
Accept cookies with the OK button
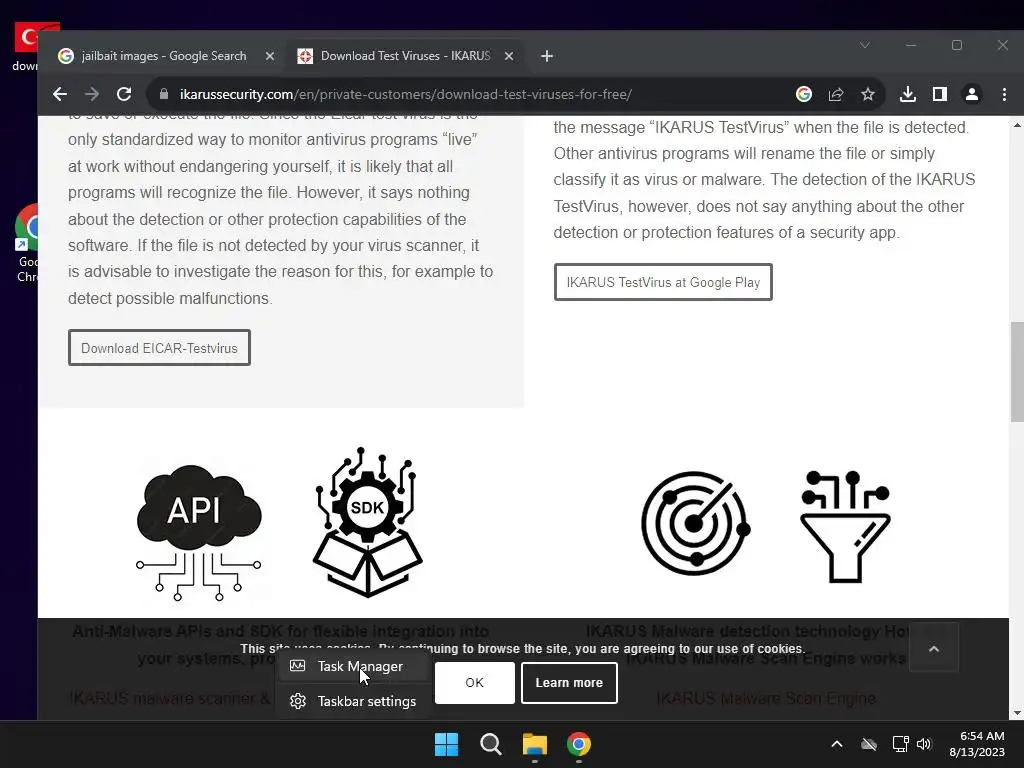[x=475, y=682]
